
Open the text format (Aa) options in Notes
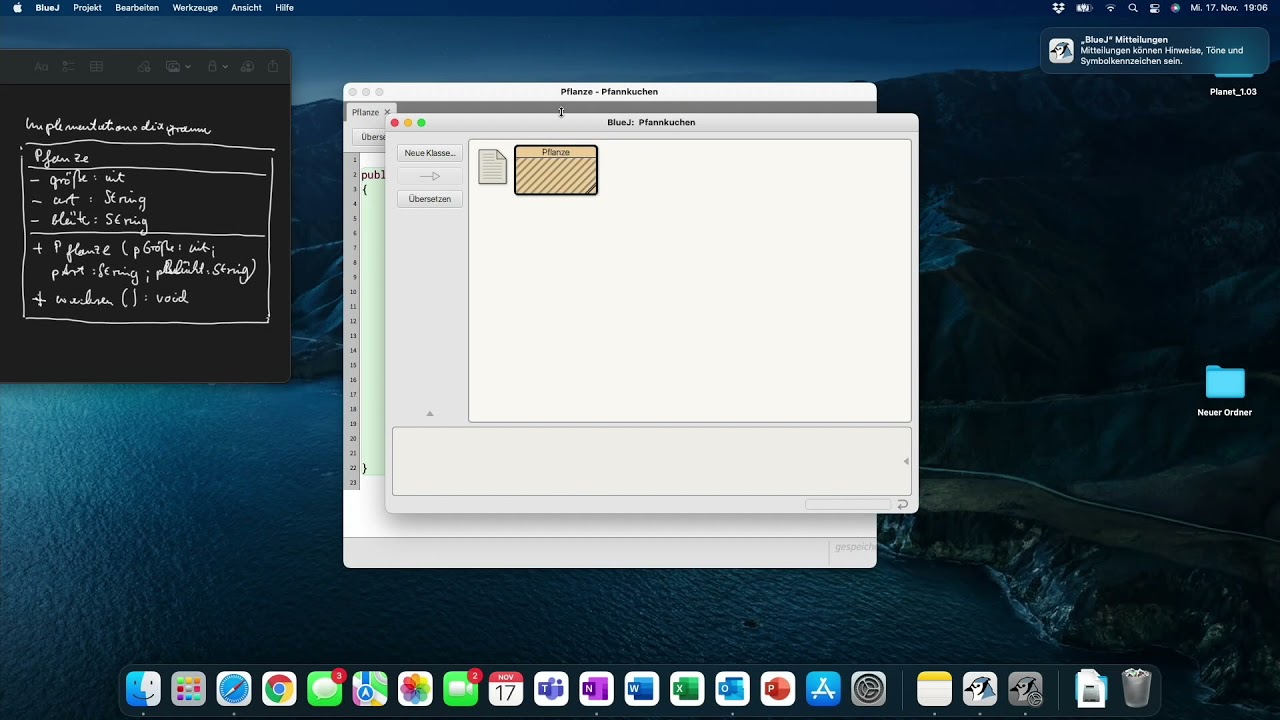click(41, 67)
